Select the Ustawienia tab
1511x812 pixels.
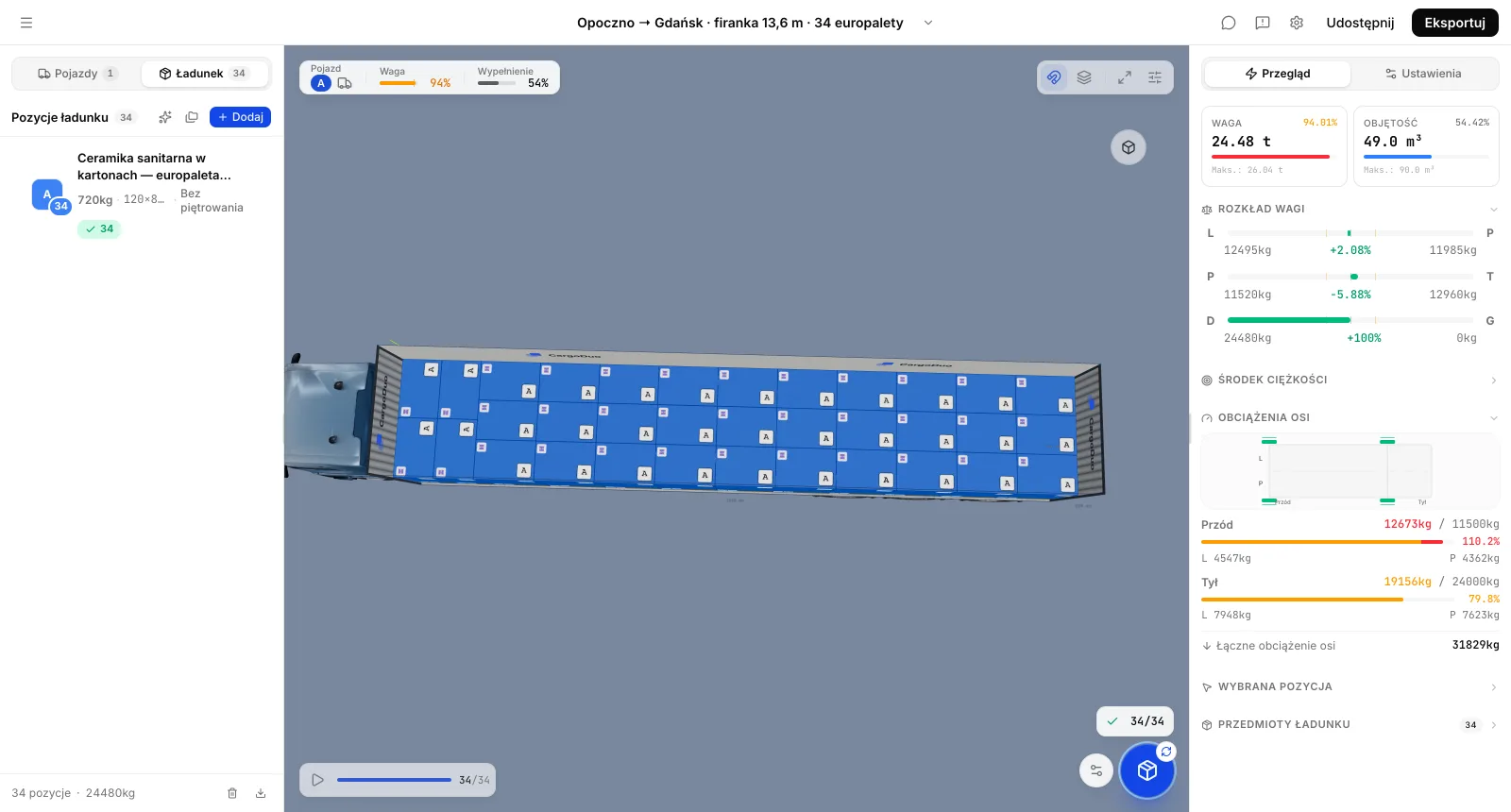1423,74
